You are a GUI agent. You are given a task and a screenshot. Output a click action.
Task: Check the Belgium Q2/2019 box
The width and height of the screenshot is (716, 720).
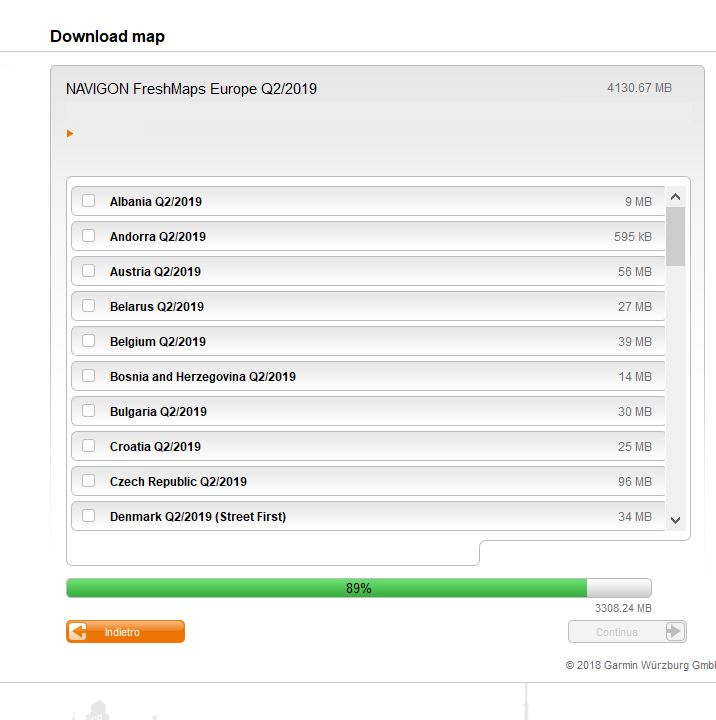pyautogui.click(x=89, y=341)
